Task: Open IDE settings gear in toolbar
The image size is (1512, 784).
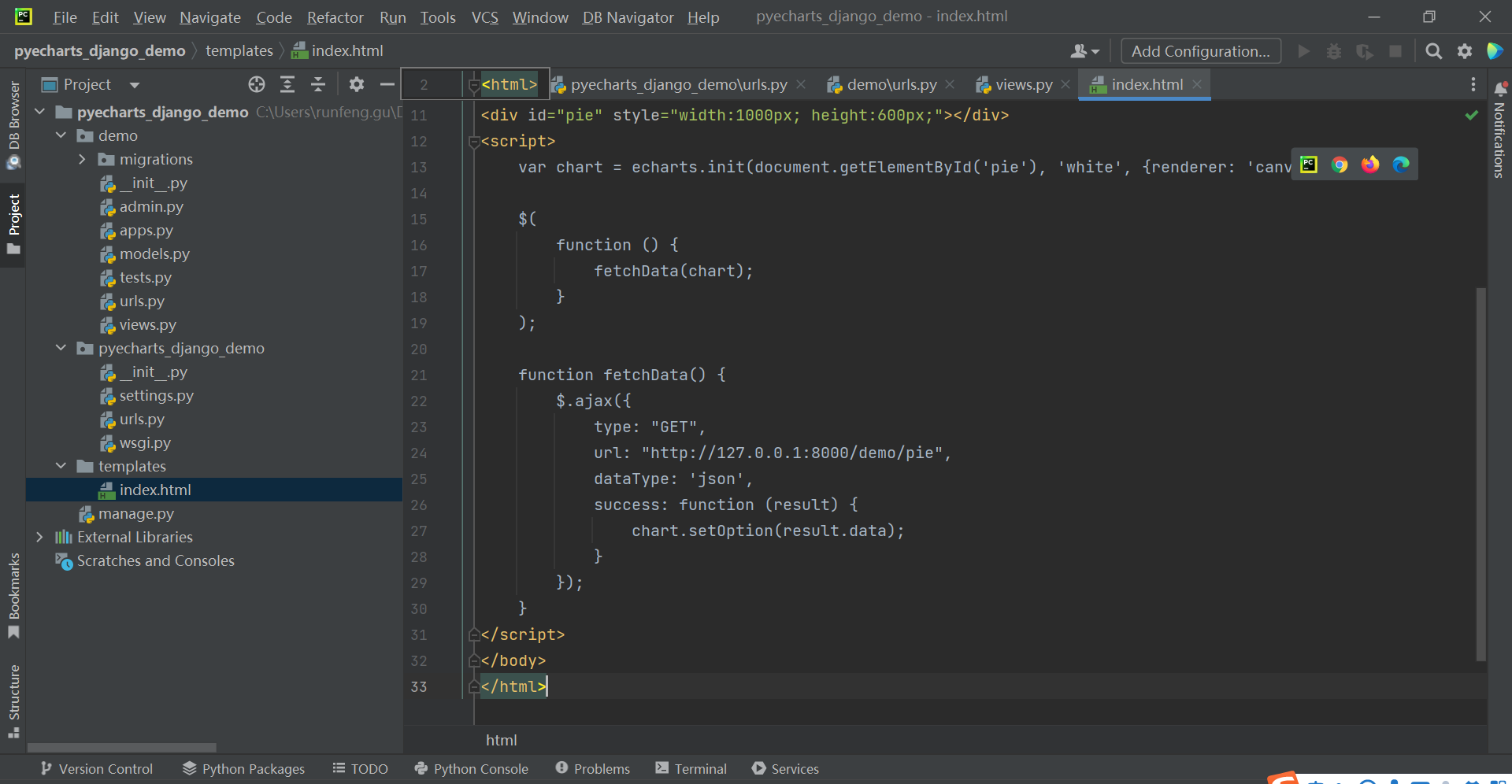Action: click(x=1465, y=51)
